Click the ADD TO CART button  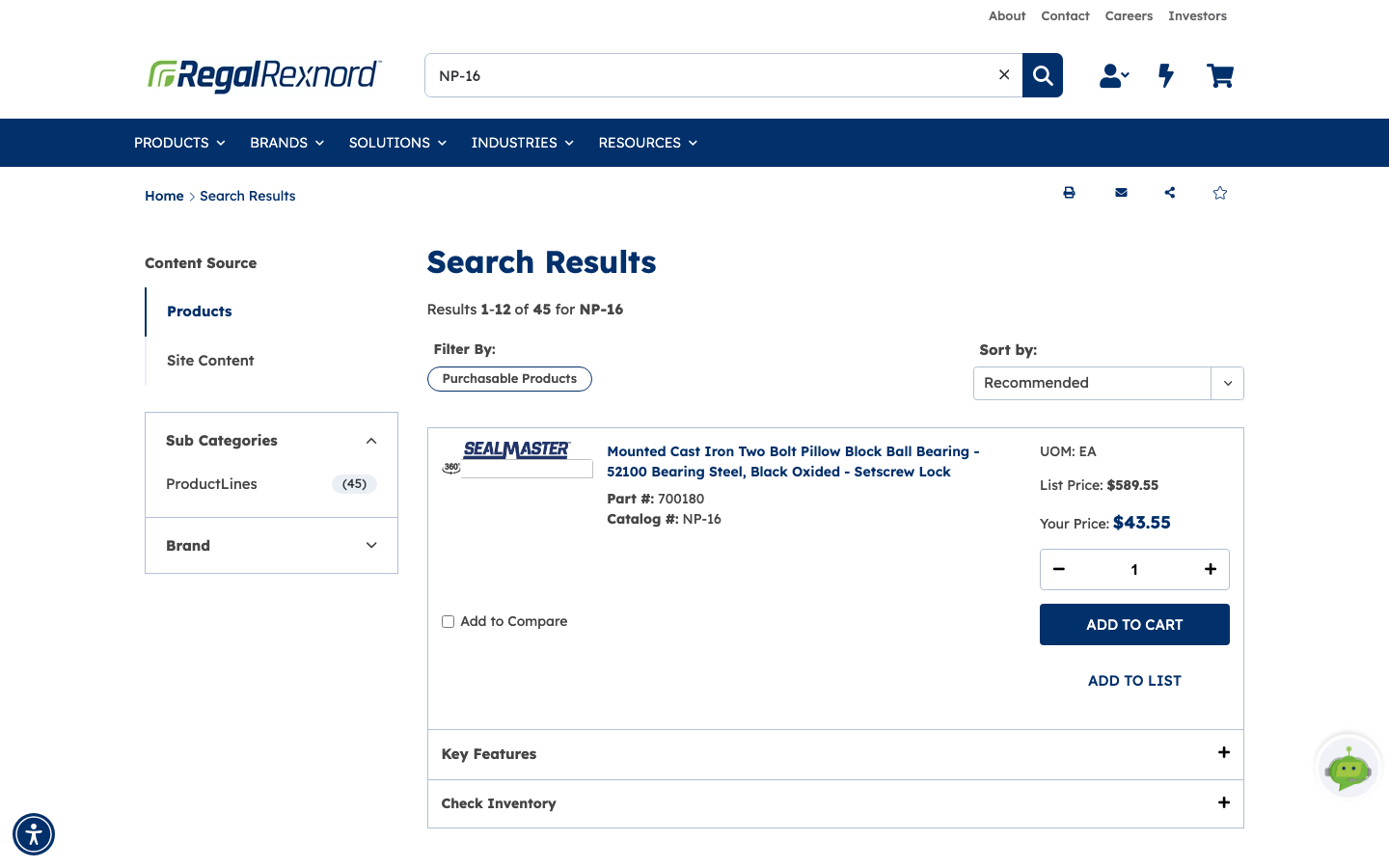click(1134, 625)
